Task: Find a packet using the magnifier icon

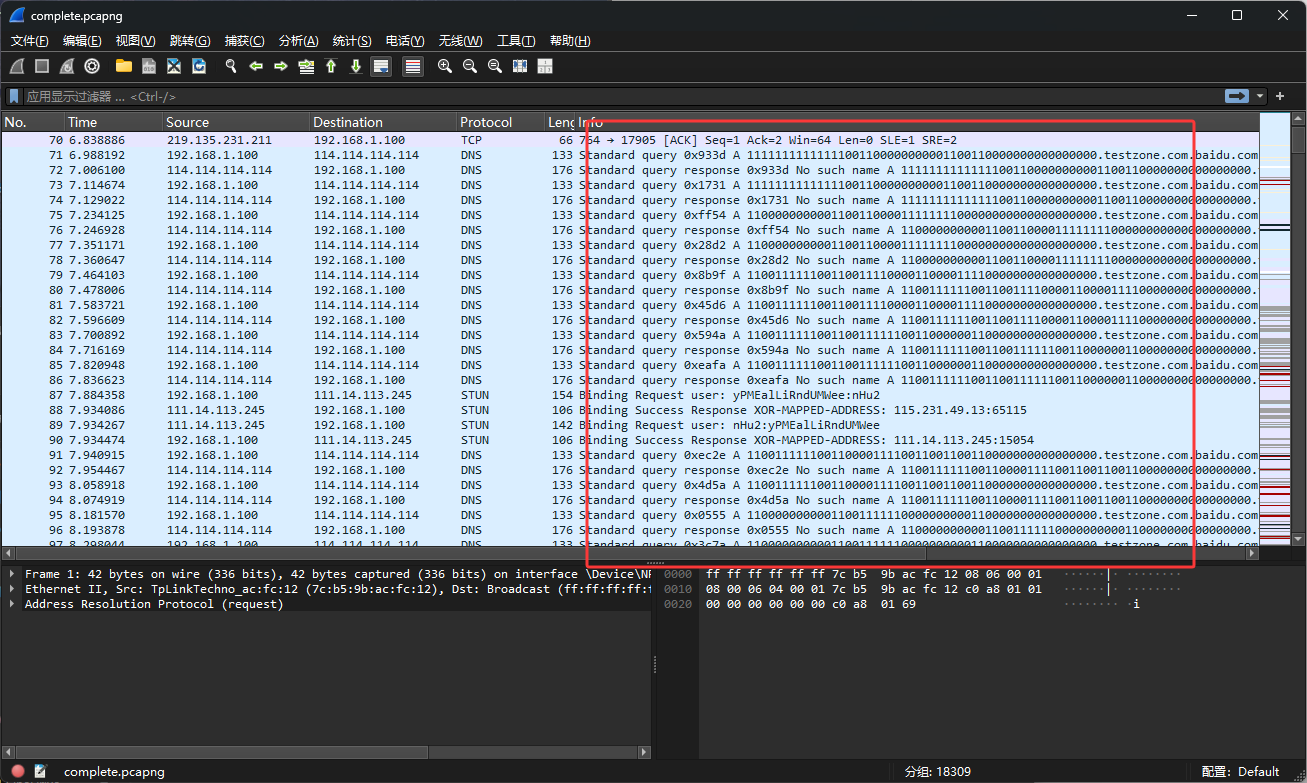Action: point(231,66)
